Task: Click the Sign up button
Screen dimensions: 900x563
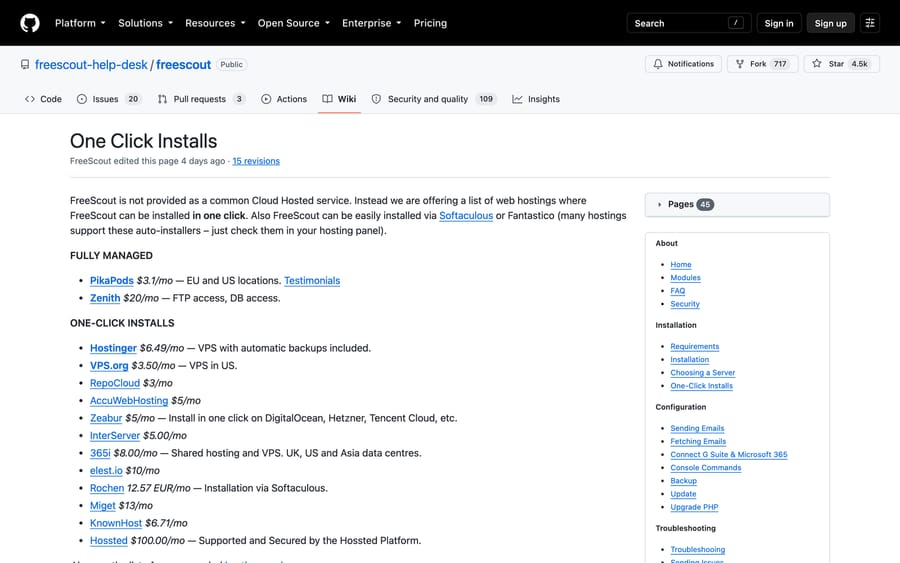Action: (830, 23)
